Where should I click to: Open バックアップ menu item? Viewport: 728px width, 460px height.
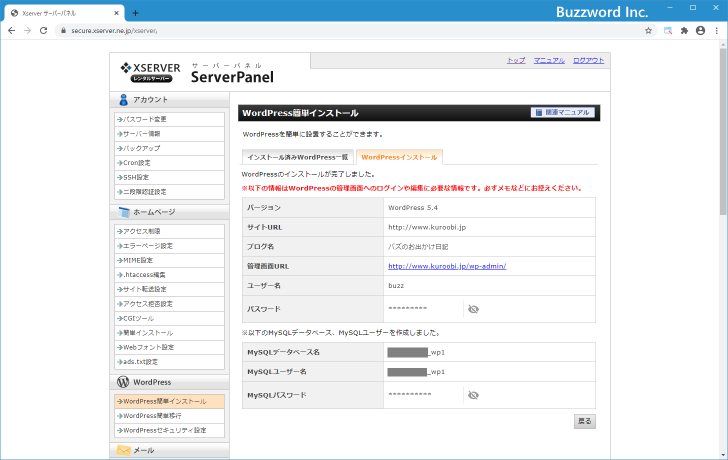(169, 148)
